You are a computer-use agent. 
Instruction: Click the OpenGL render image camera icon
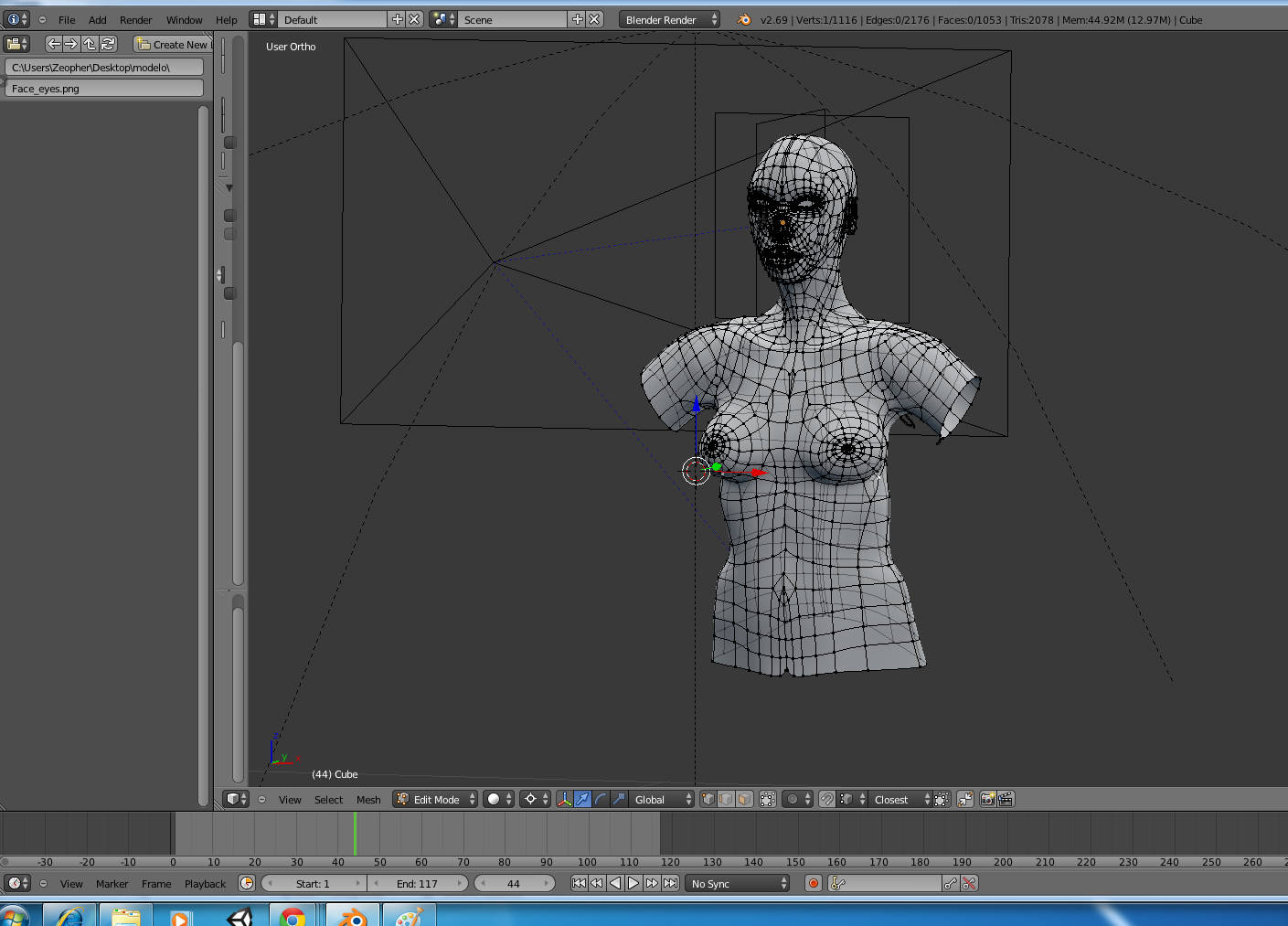coord(987,799)
